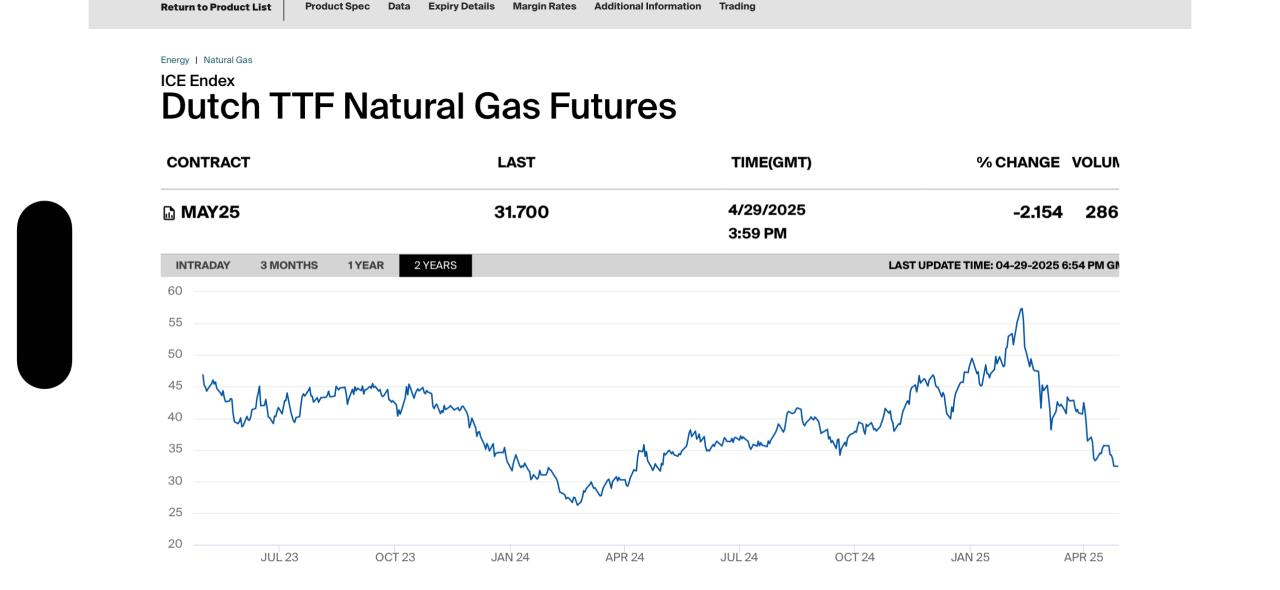The width and height of the screenshot is (1280, 590).
Task: Go to Additional Information tab
Action: (647, 6)
